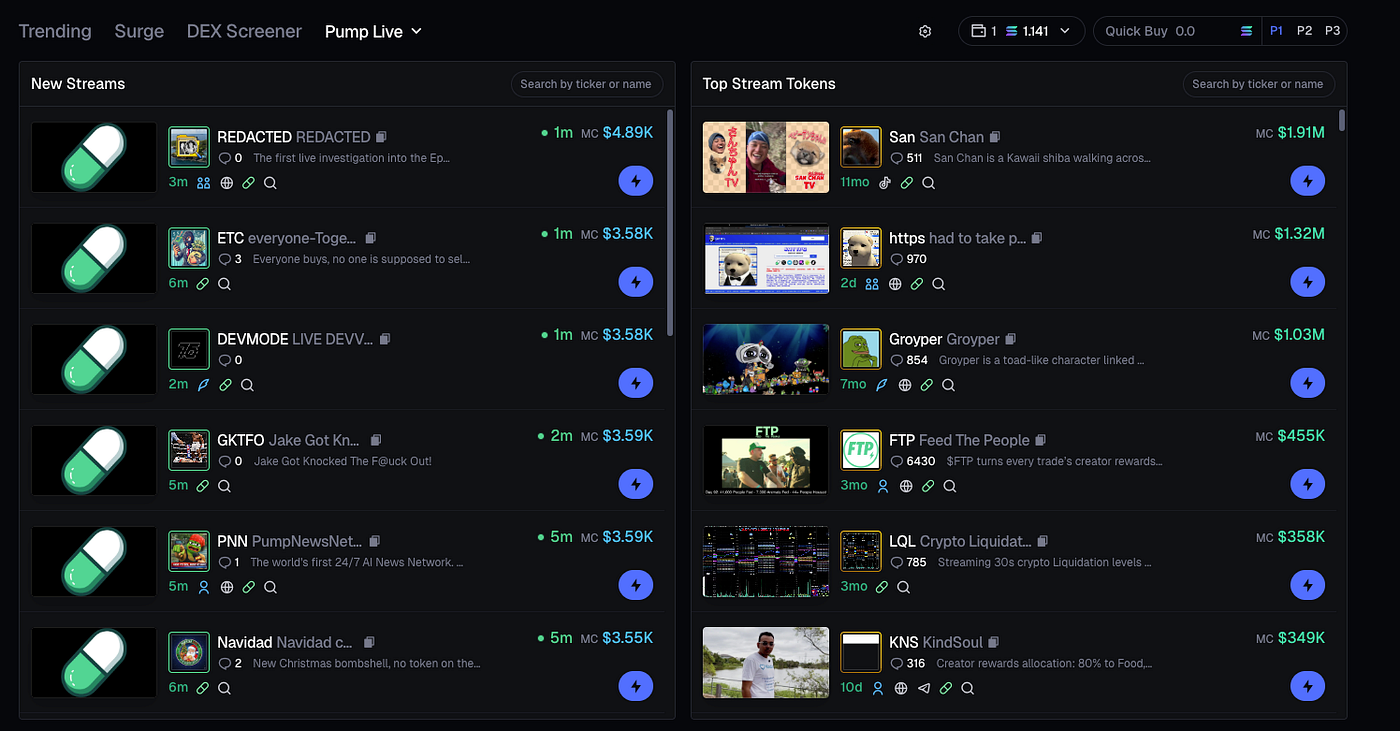
Task: Select the P1 preset
Action: (x=1277, y=31)
